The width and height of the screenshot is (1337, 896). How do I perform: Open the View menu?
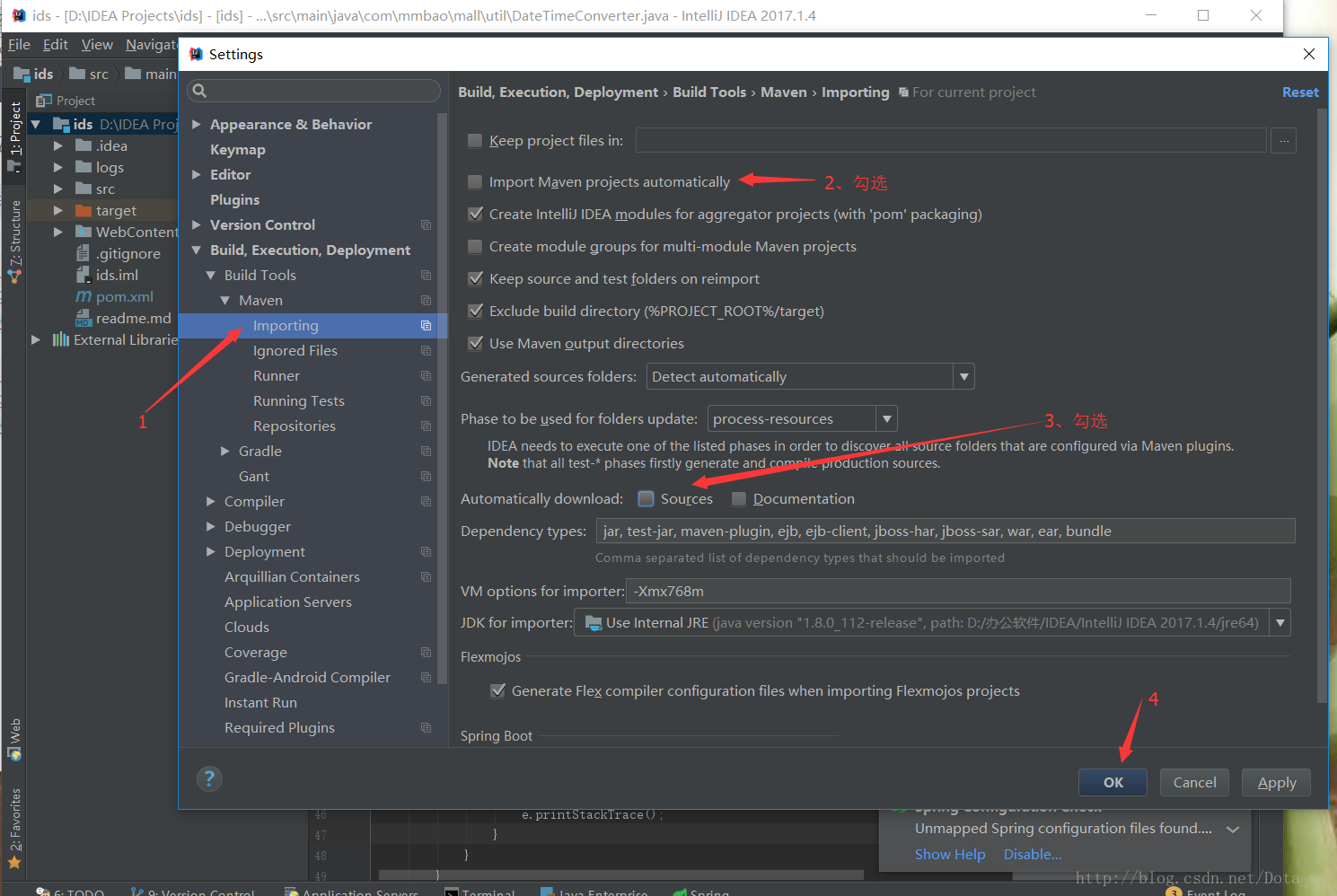tap(97, 44)
